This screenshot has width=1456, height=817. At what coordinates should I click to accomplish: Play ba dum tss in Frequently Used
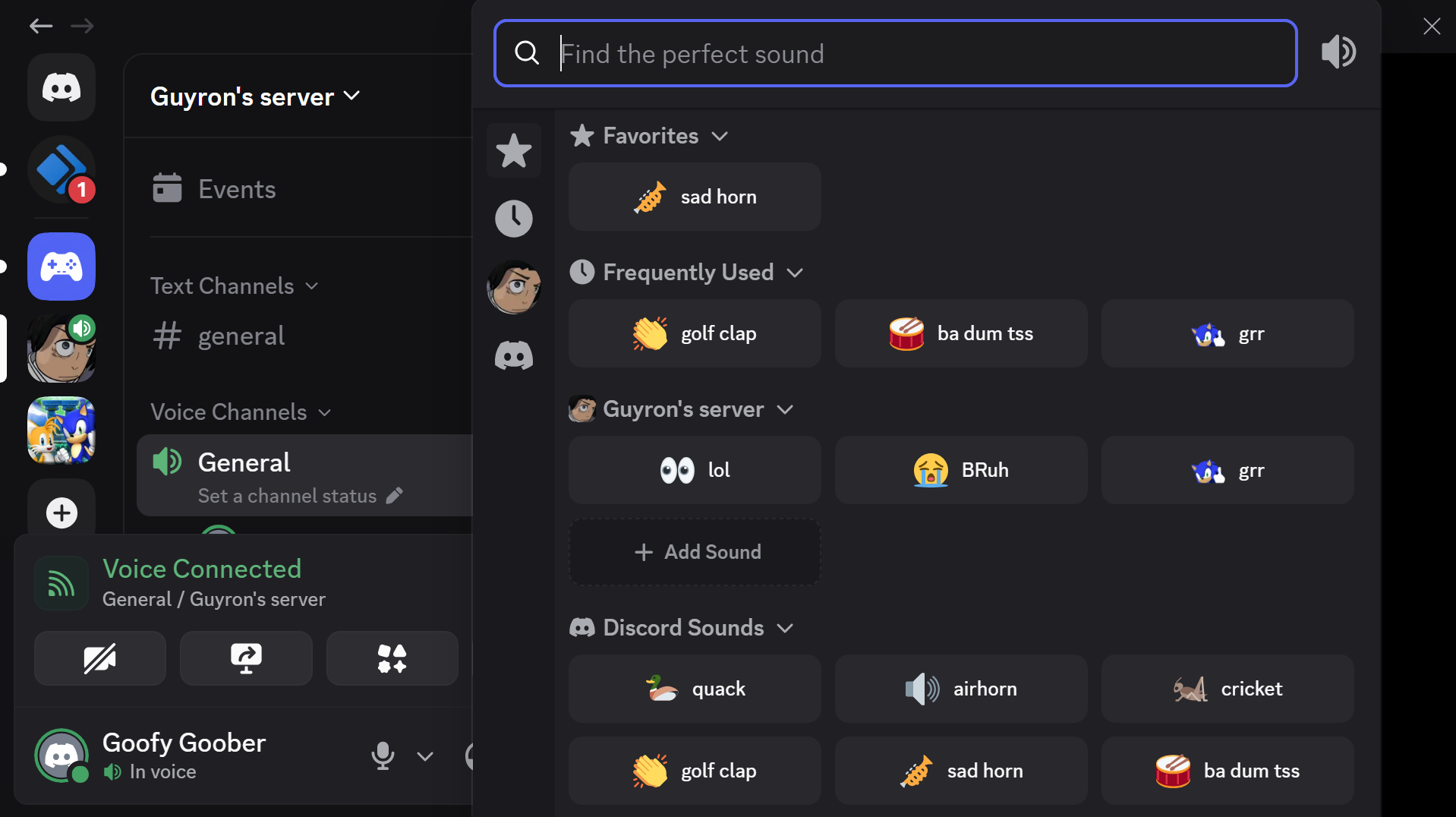961,333
